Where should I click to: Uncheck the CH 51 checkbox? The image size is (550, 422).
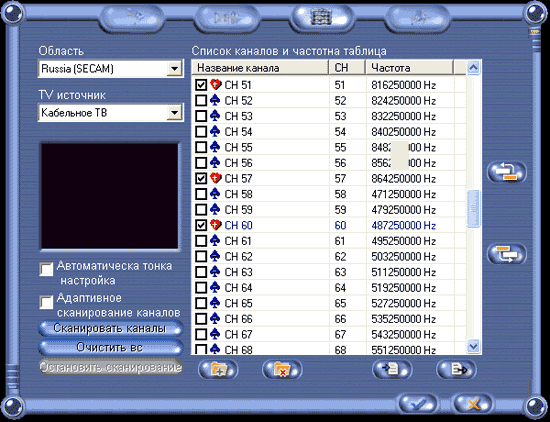tap(201, 85)
